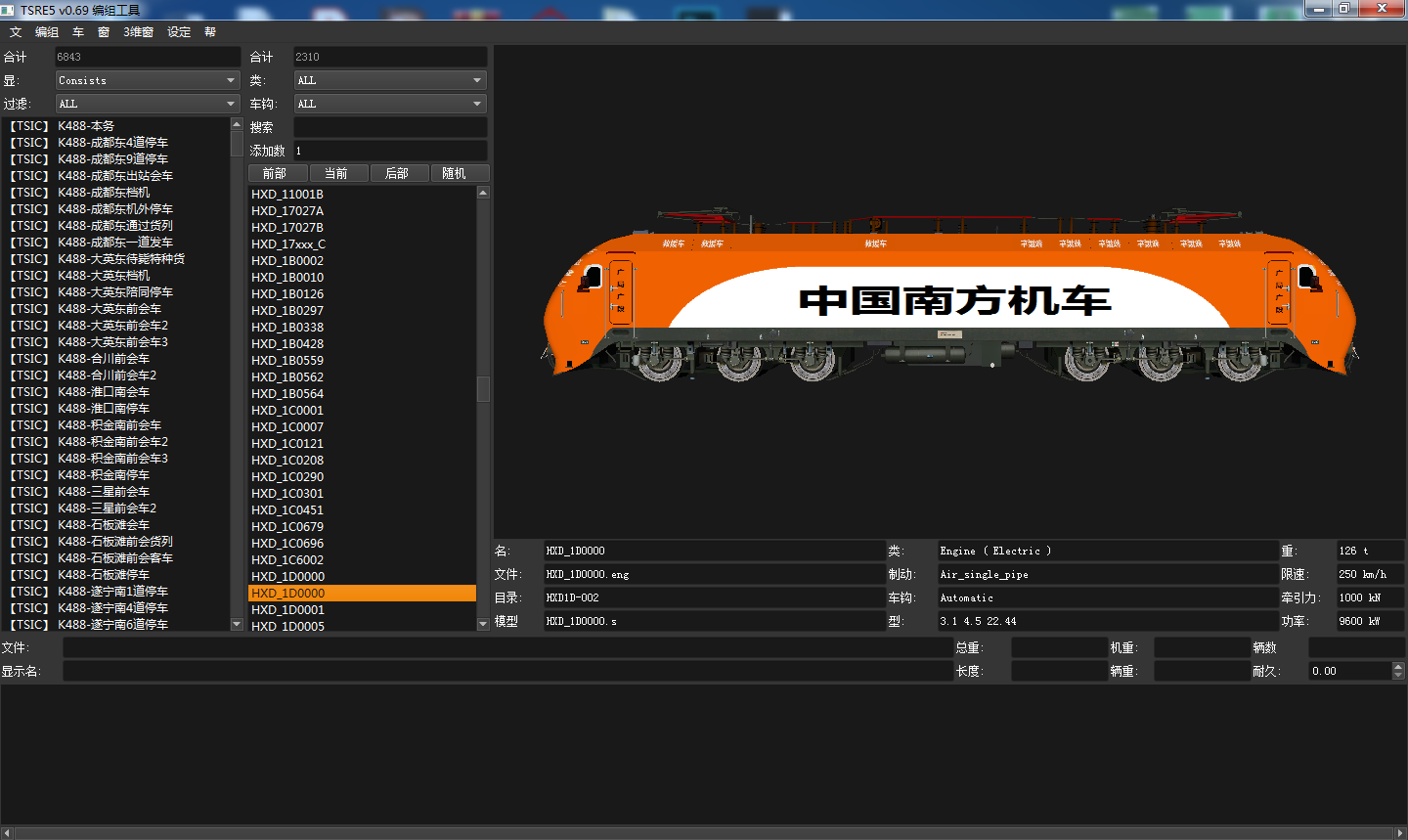Image resolution: width=1408 pixels, height=840 pixels.
Task: Open the 帮 help menu
Action: 210,32
